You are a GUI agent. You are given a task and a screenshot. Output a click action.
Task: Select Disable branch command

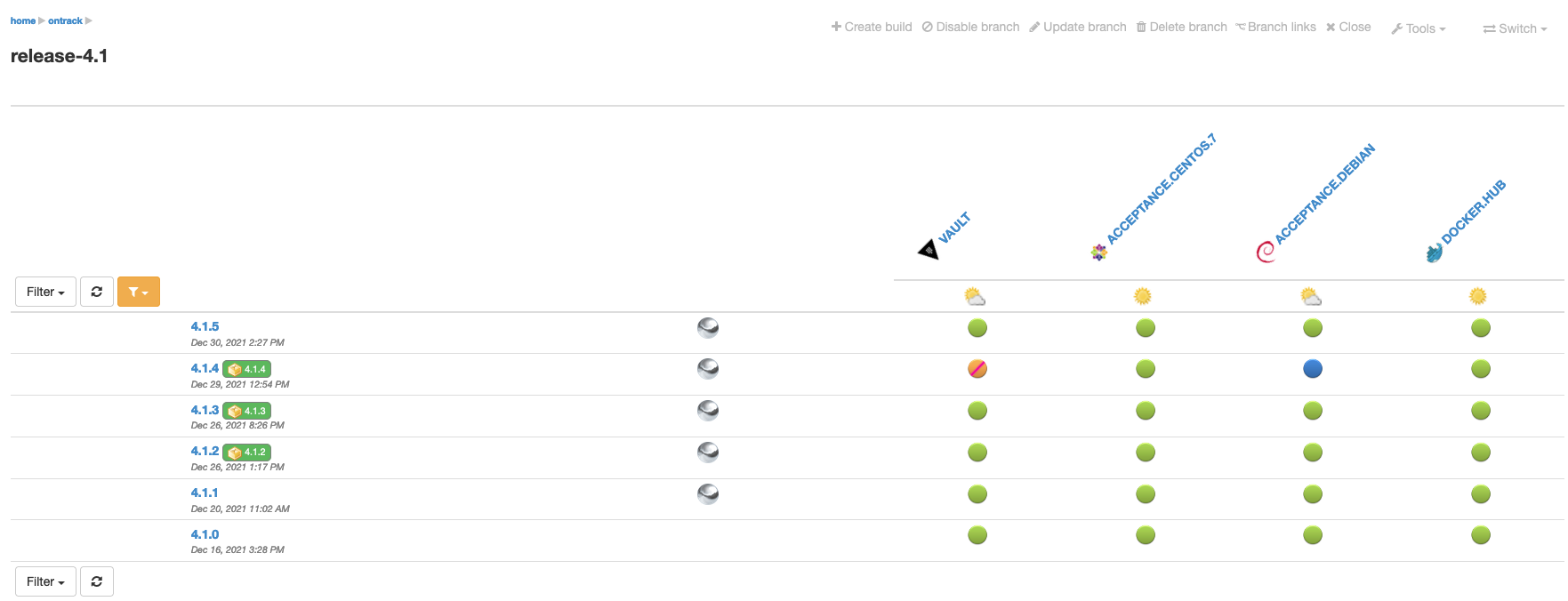click(971, 27)
